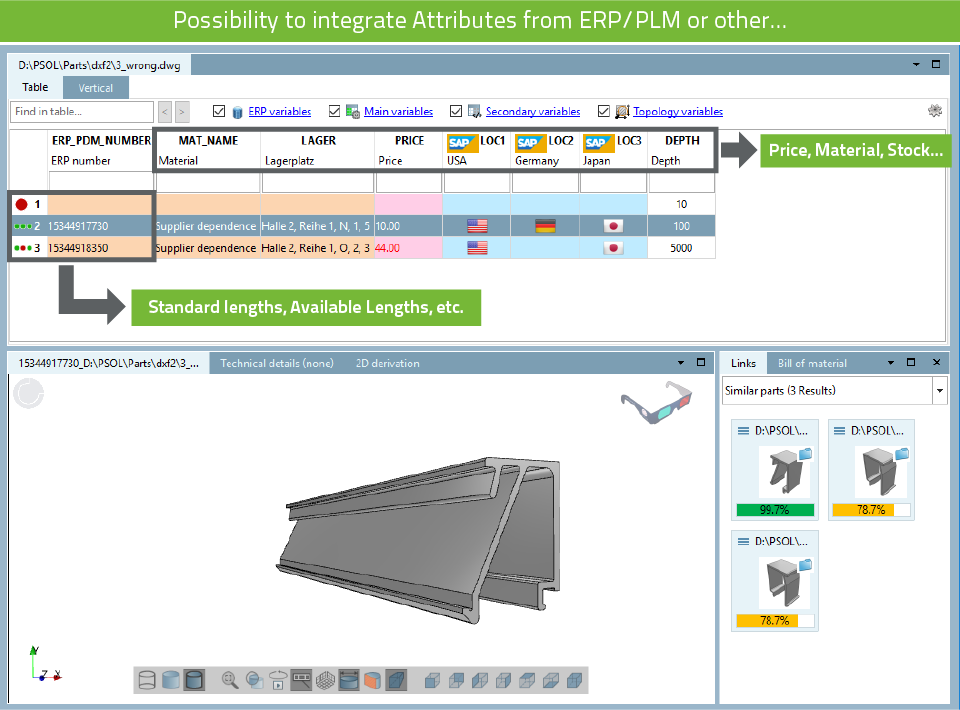Click the Find in table search field
960x710 pixels.
(82, 112)
